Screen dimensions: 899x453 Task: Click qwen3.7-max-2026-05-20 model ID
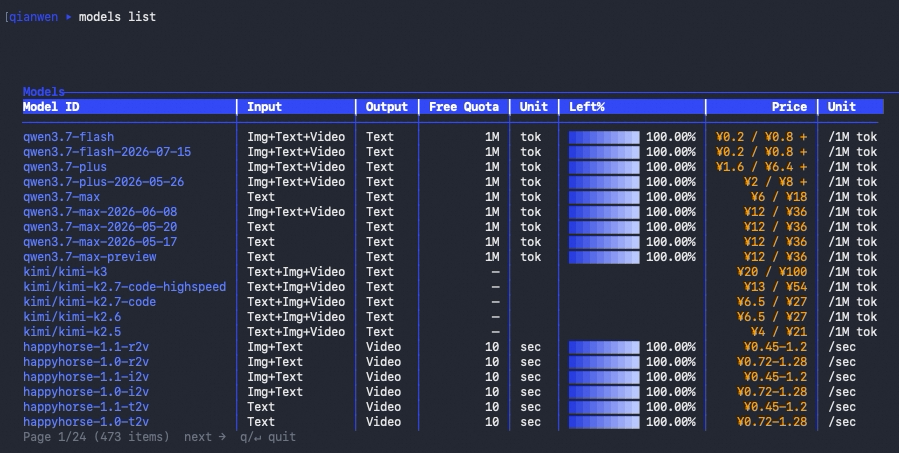[100, 226]
